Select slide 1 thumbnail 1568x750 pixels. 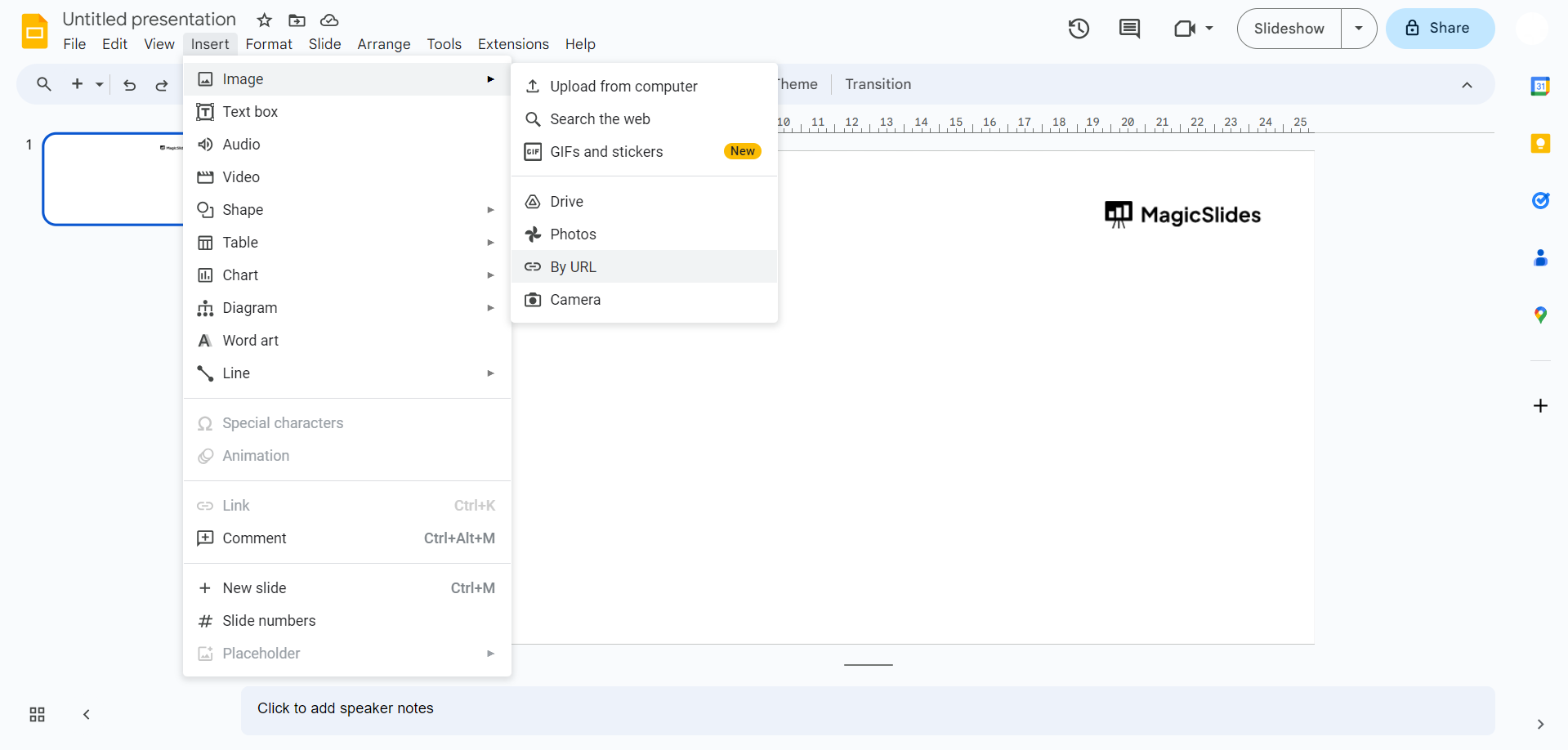(114, 179)
